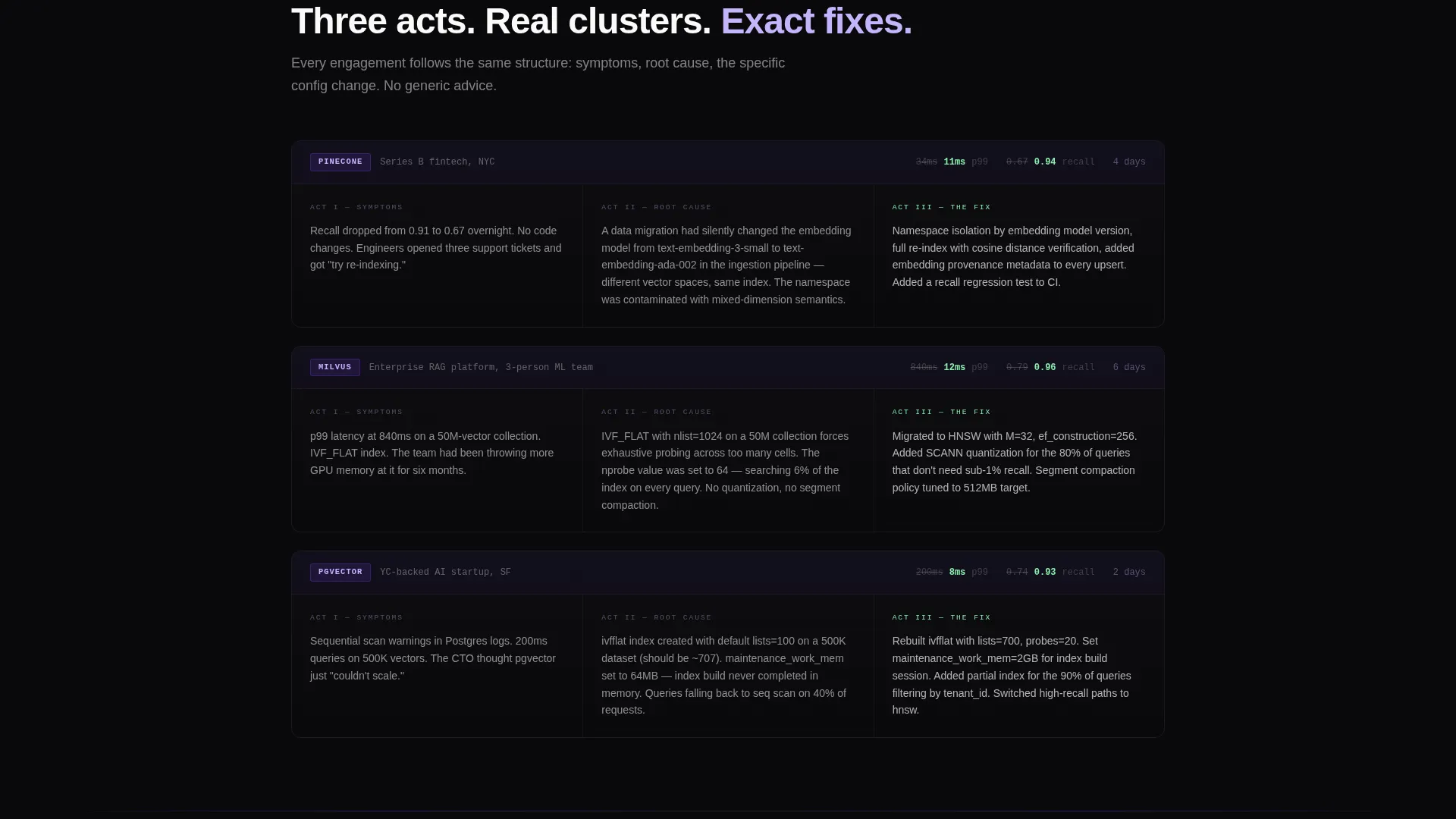Click the 8ms p99 metric in pgvector card

tap(957, 573)
